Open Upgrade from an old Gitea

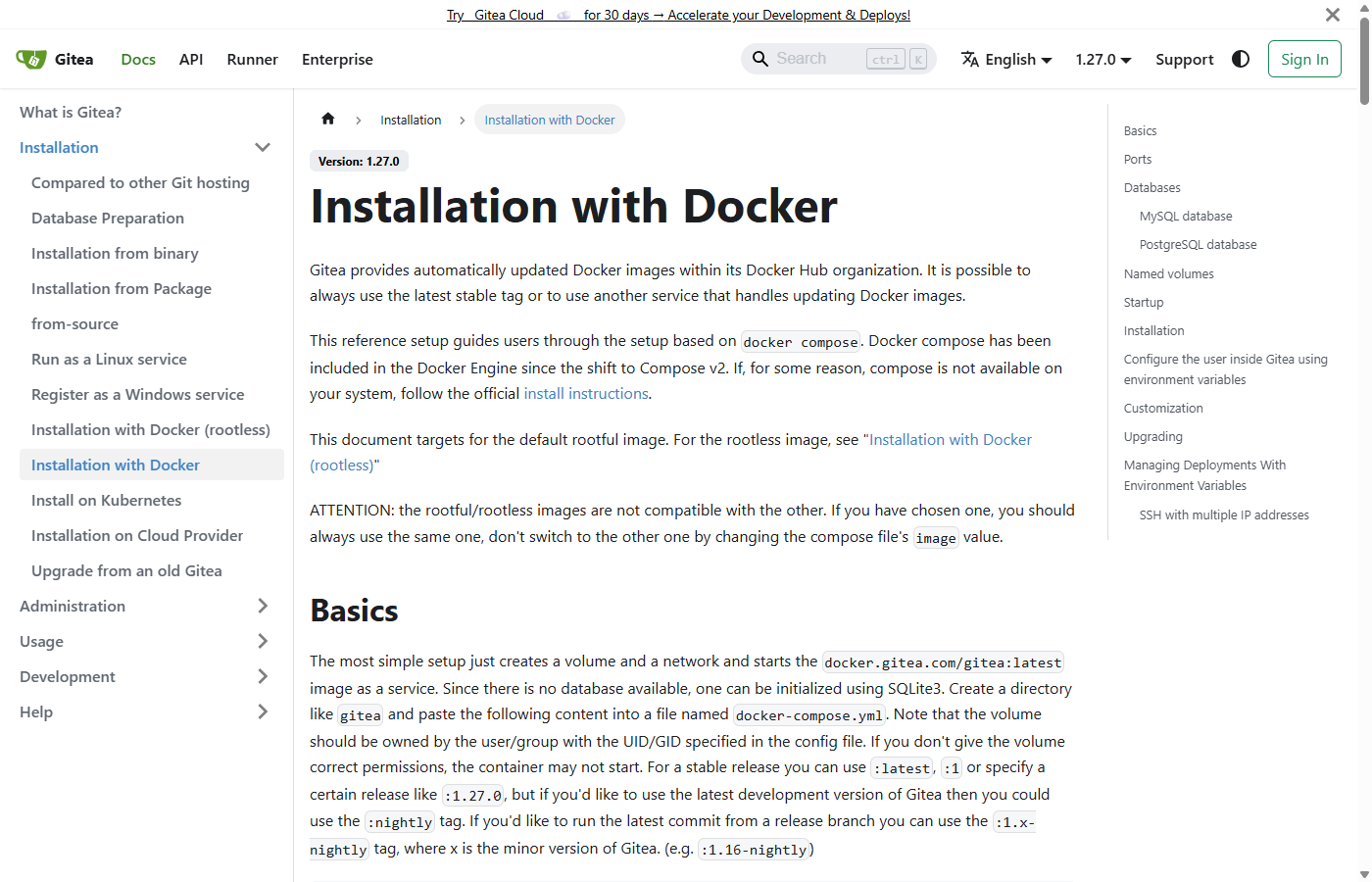tap(126, 570)
